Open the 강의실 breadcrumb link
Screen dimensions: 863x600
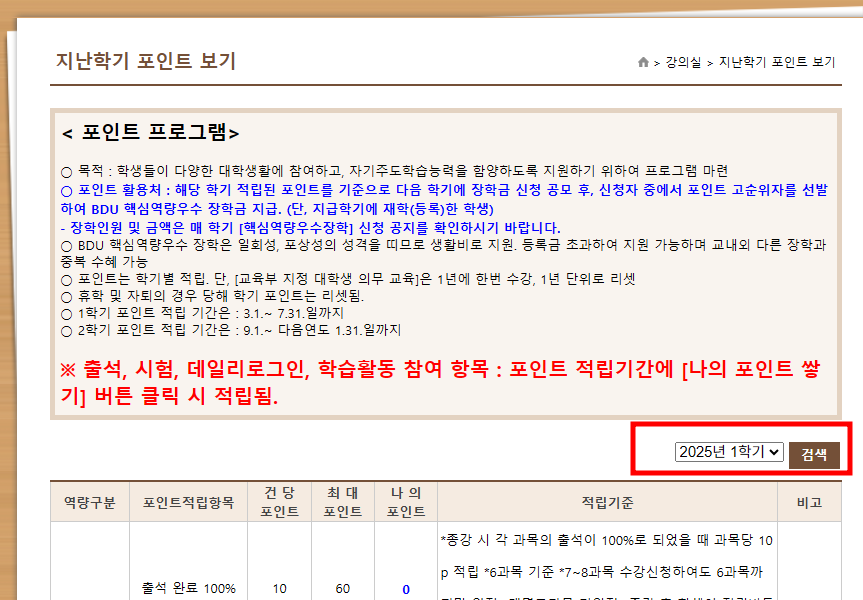click(x=683, y=62)
